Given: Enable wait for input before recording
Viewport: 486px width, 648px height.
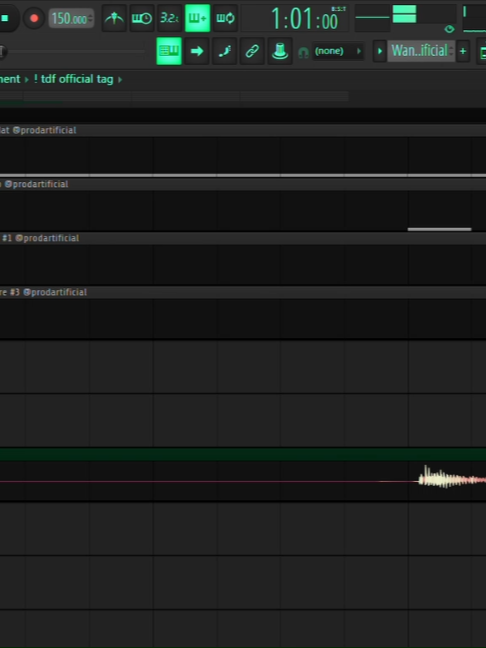Looking at the screenshot, I should click(x=142, y=19).
